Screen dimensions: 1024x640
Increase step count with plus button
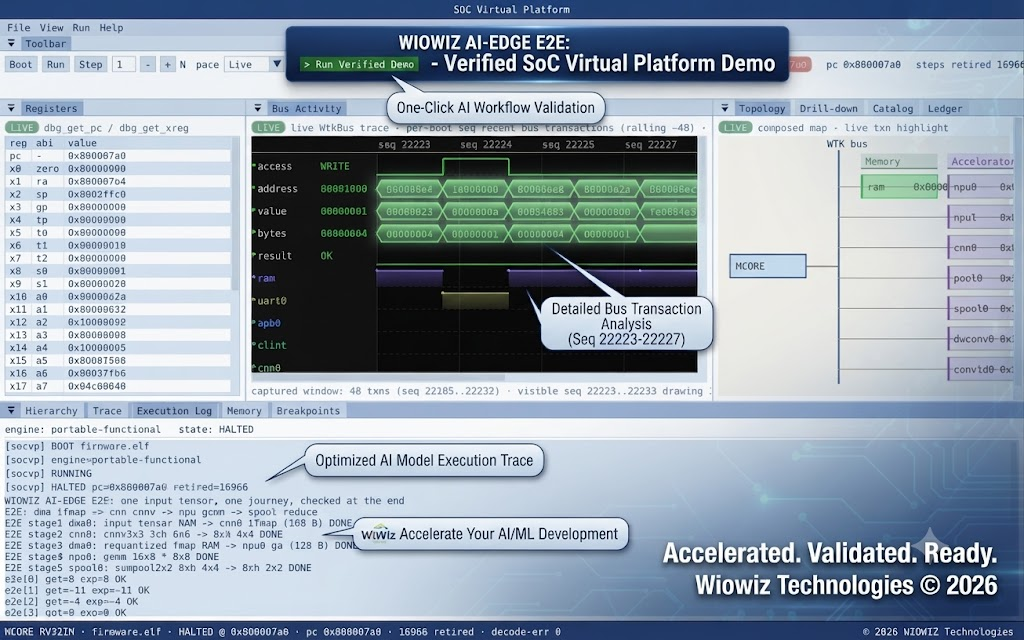point(167,64)
